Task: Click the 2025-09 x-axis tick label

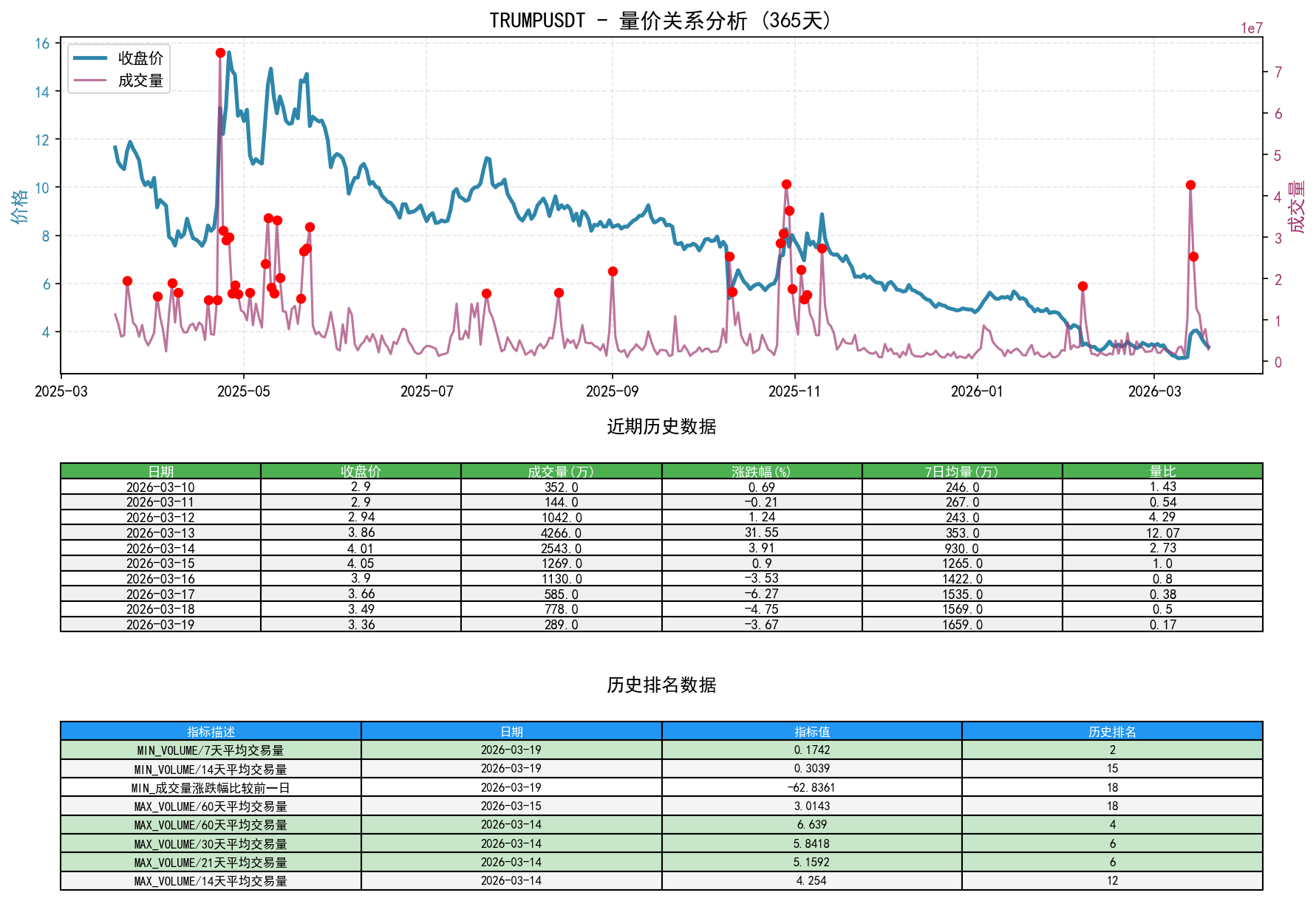Action: click(611, 391)
